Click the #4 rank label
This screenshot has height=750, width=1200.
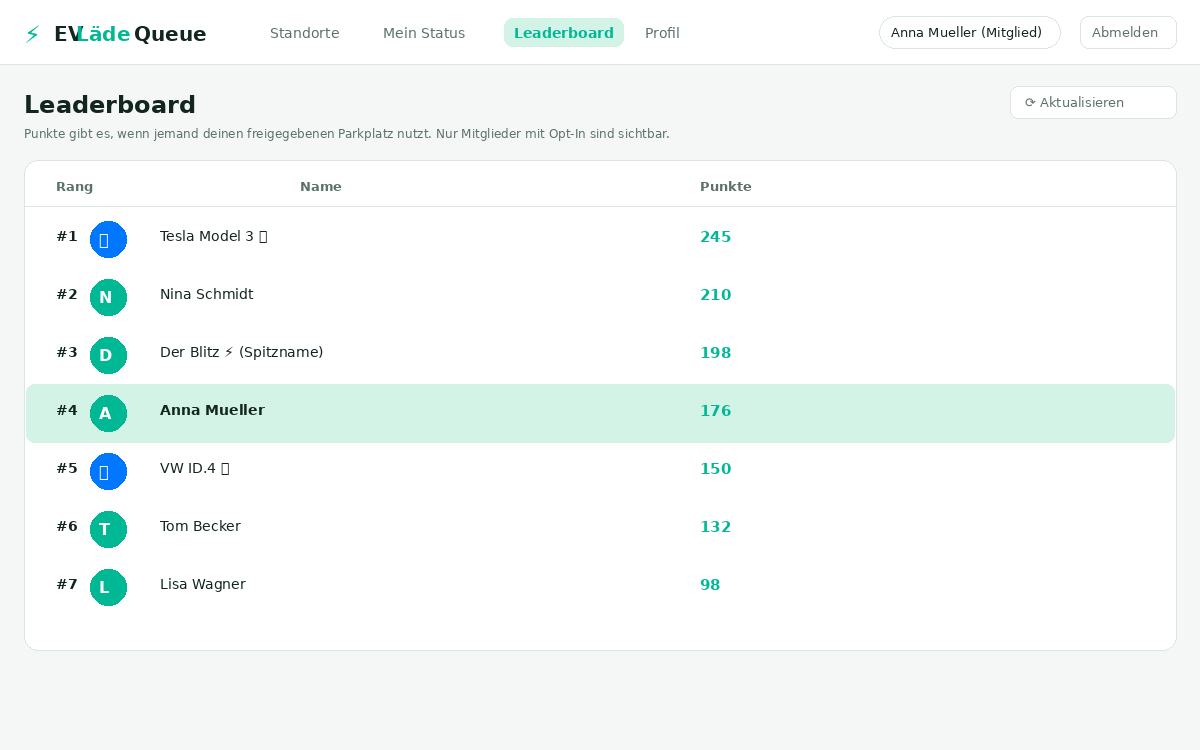click(x=67, y=410)
